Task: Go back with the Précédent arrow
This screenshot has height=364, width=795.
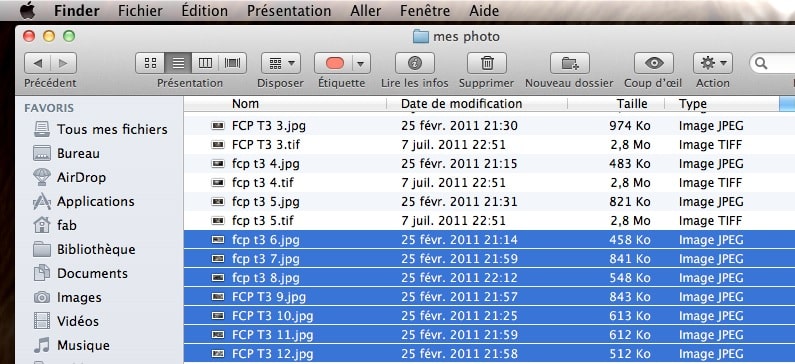Action: click(x=38, y=63)
